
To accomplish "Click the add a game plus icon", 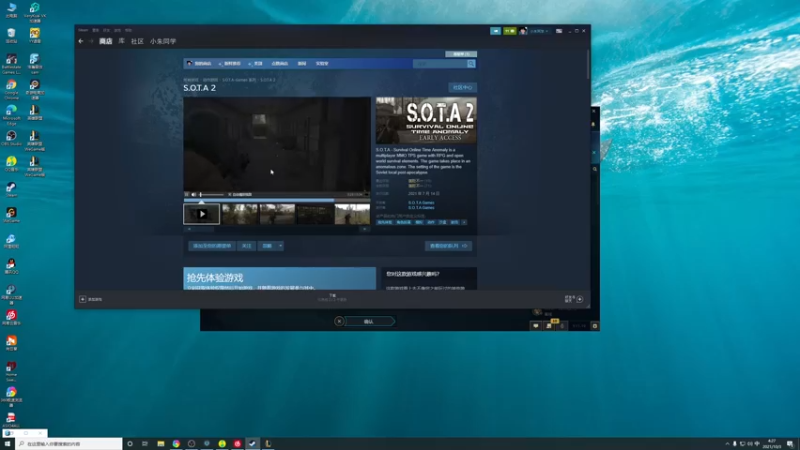I will pos(83,299).
